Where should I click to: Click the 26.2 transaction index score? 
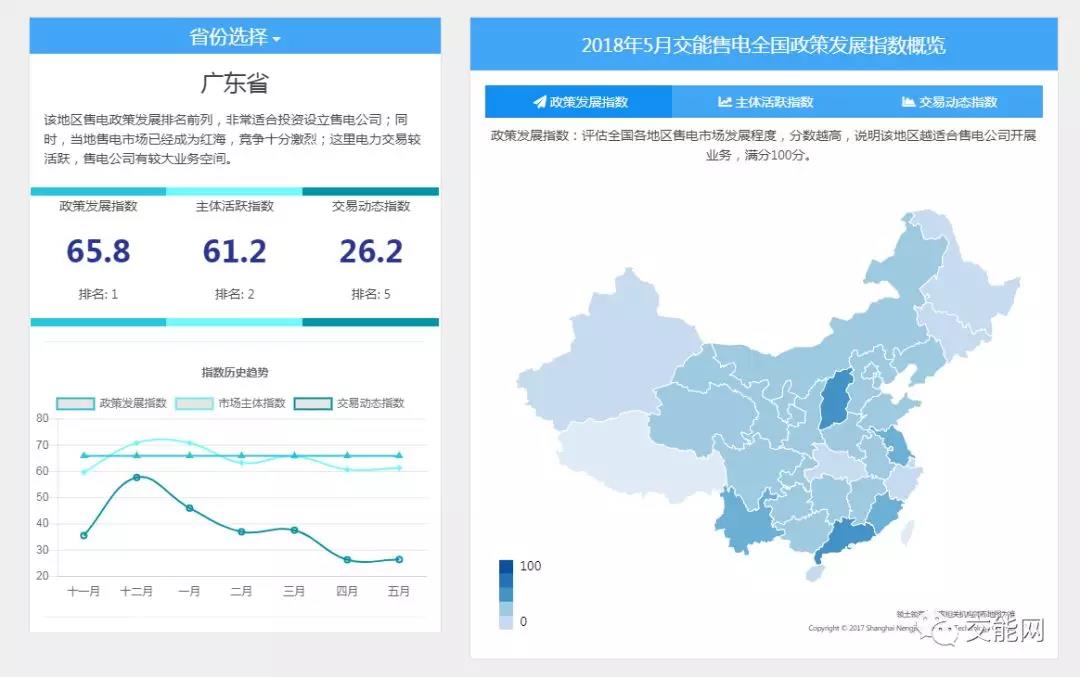click(x=370, y=251)
